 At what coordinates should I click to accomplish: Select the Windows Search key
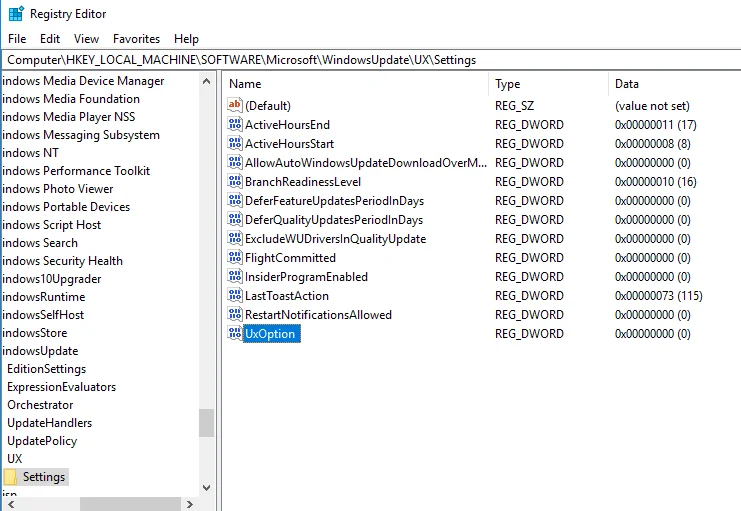click(40, 243)
